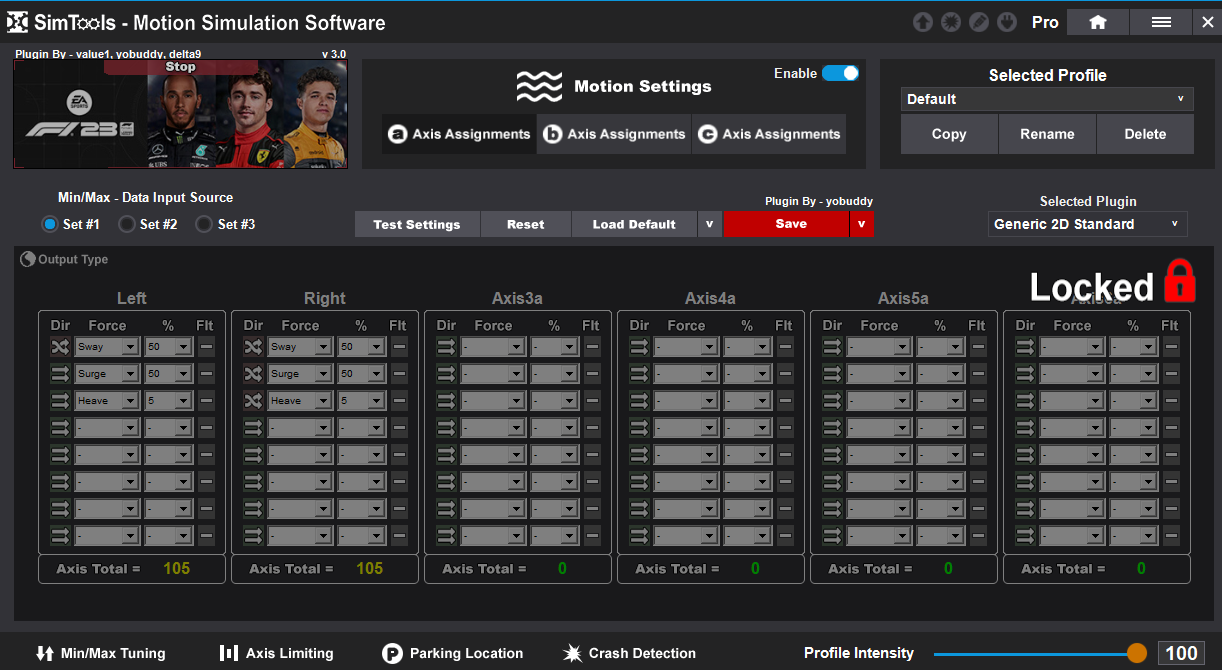The width and height of the screenshot is (1222, 670).
Task: Open the hamburger menu
Action: pyautogui.click(x=1161, y=22)
